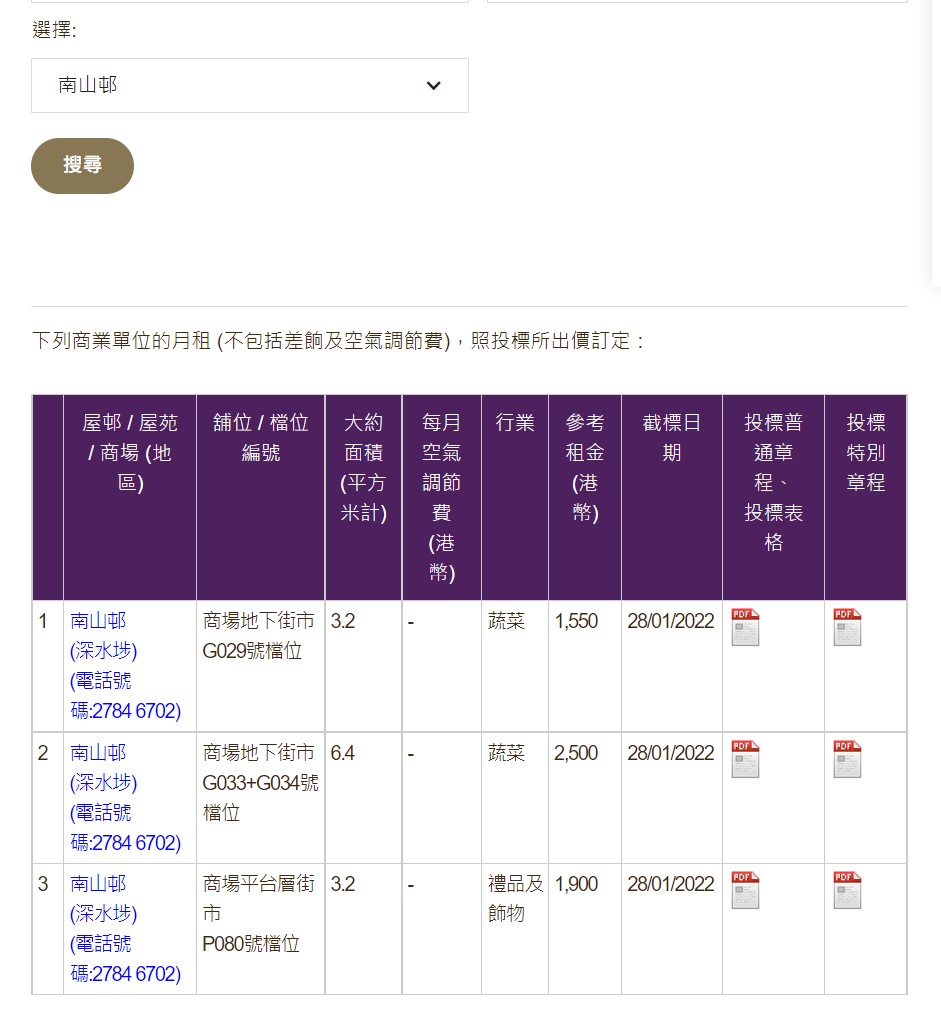The height and width of the screenshot is (1024, 941).
Task: Click area value 6.4
Action: pos(343,753)
